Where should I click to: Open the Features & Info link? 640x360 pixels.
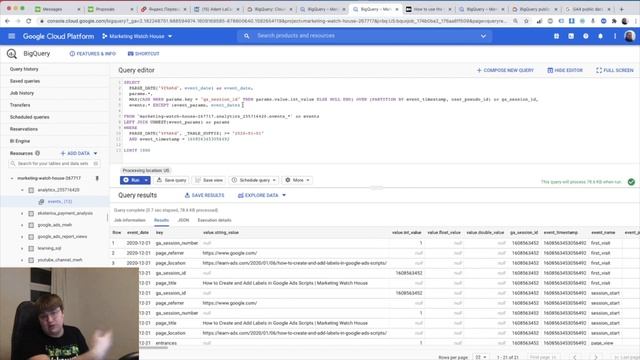point(93,53)
